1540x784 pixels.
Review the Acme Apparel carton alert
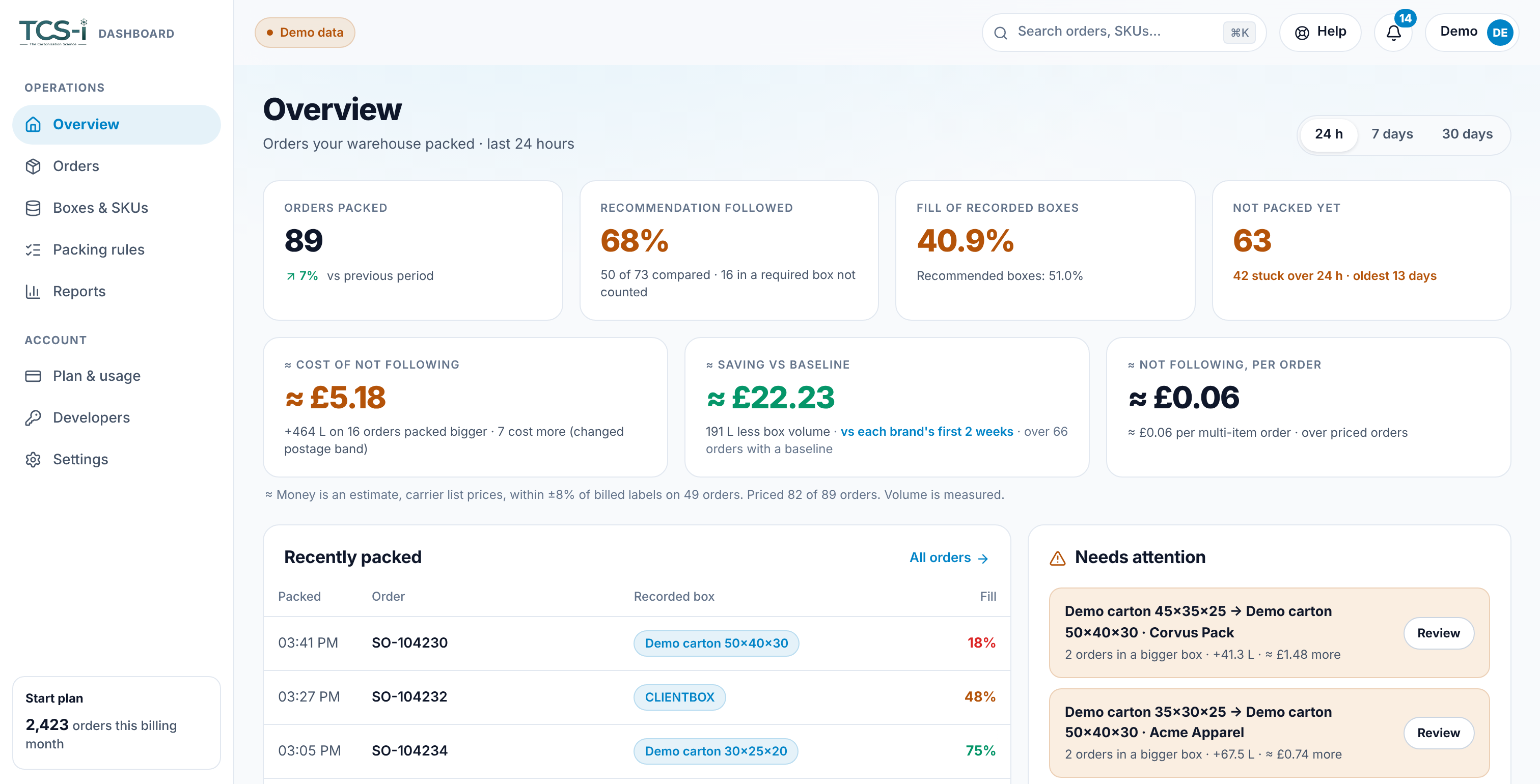coord(1438,733)
